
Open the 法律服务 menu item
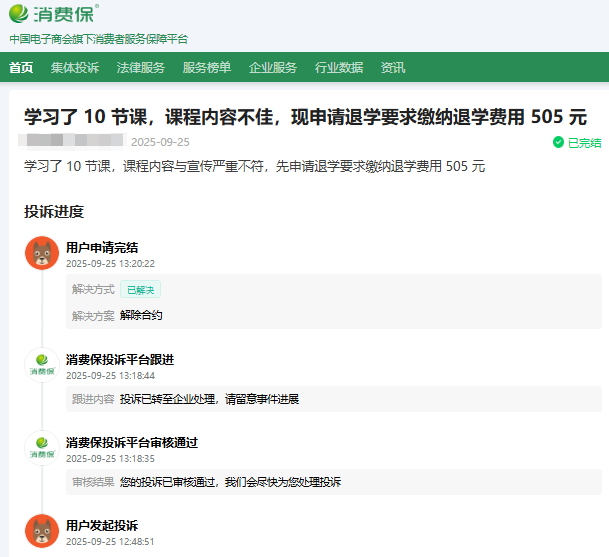click(x=141, y=68)
